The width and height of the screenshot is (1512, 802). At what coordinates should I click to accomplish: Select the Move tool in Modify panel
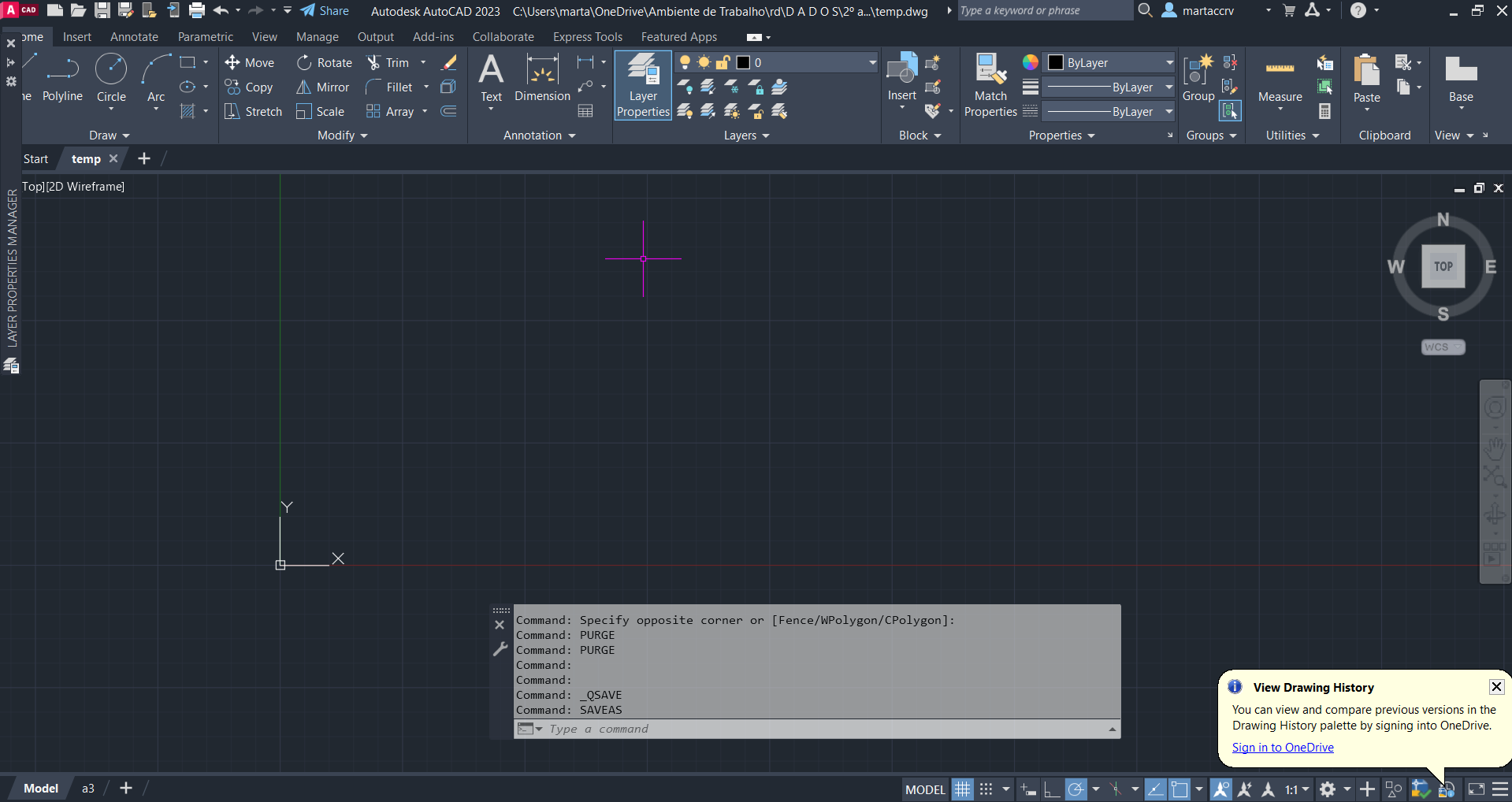249,63
